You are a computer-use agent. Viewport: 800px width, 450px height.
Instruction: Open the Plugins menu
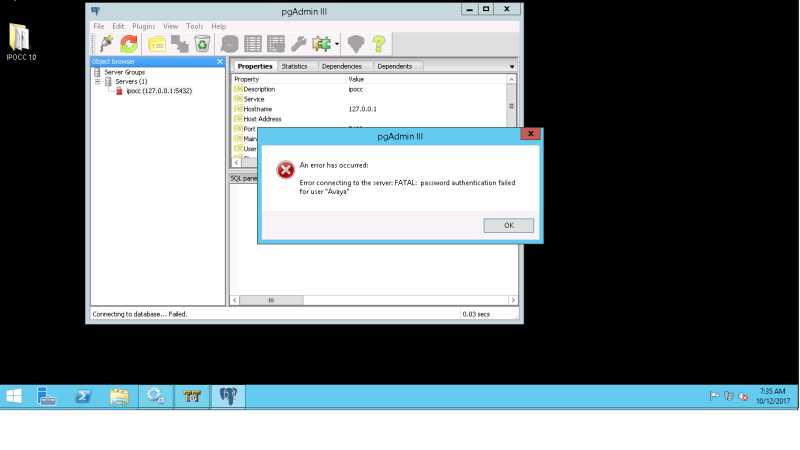click(x=143, y=26)
